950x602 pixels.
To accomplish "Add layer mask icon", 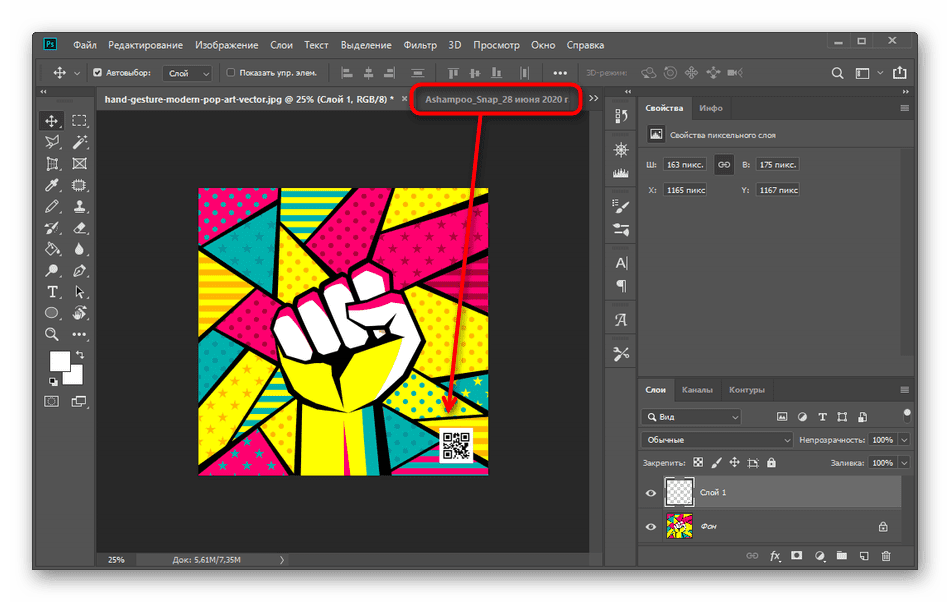I will 797,555.
